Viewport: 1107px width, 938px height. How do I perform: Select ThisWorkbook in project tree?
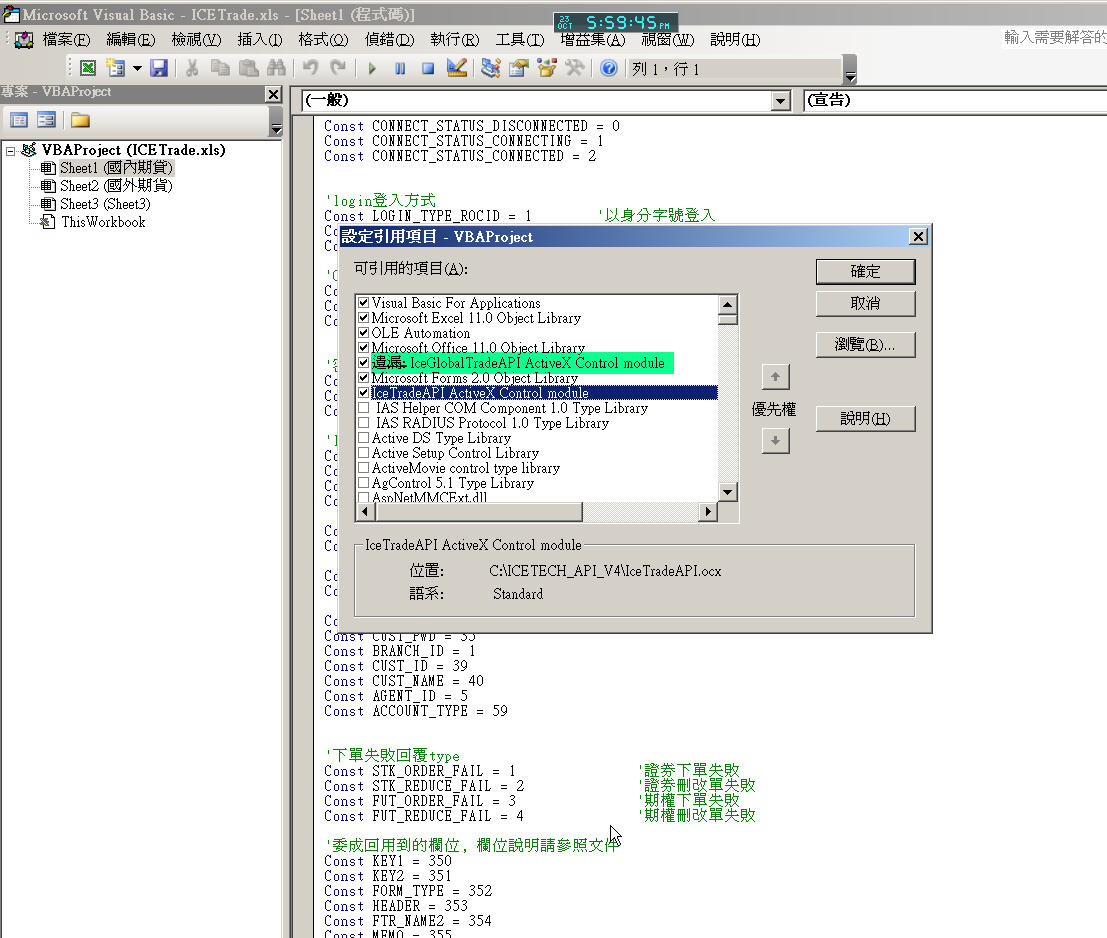tap(103, 222)
